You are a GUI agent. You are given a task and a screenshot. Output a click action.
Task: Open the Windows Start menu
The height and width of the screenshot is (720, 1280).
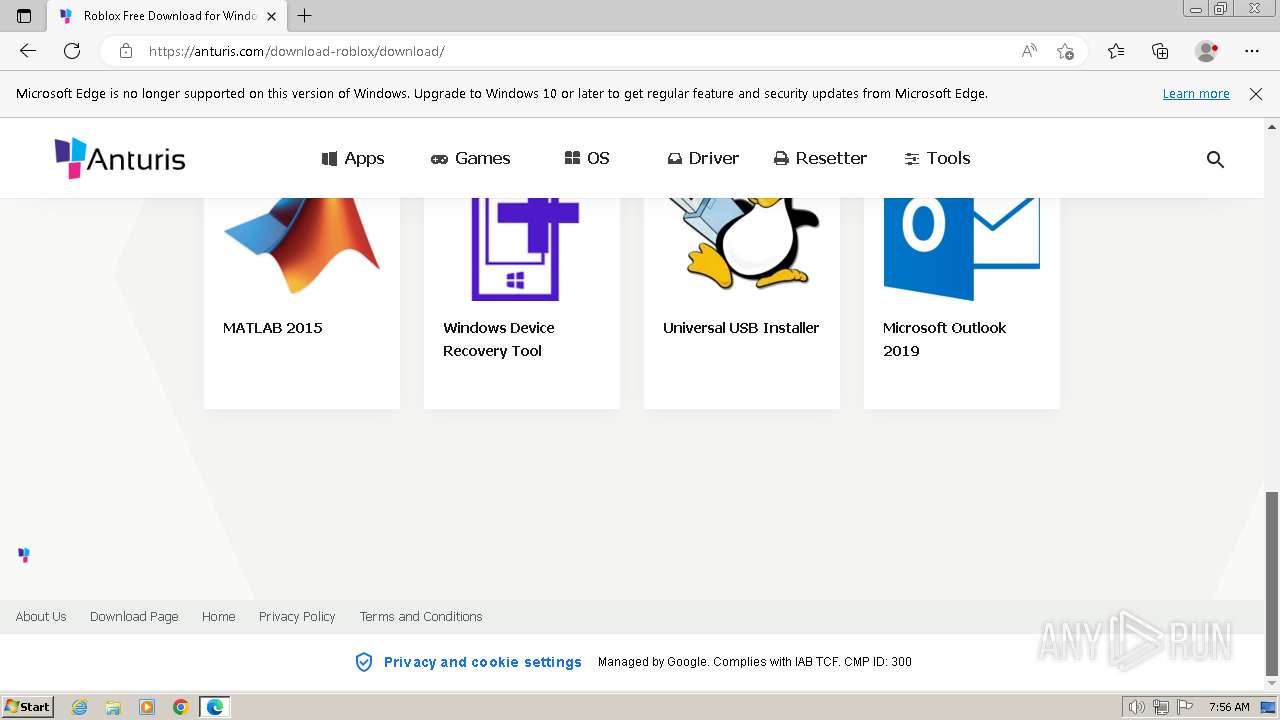[x=28, y=707]
